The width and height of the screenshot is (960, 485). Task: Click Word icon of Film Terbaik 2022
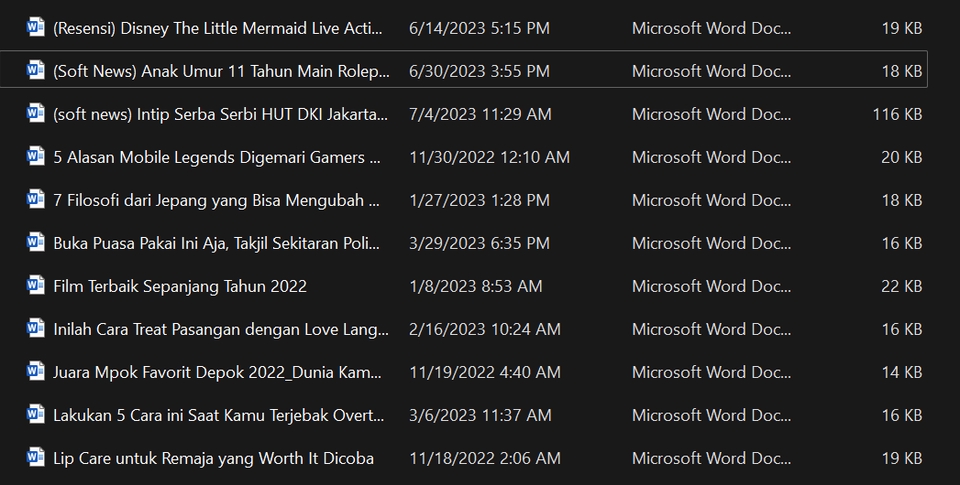point(36,285)
